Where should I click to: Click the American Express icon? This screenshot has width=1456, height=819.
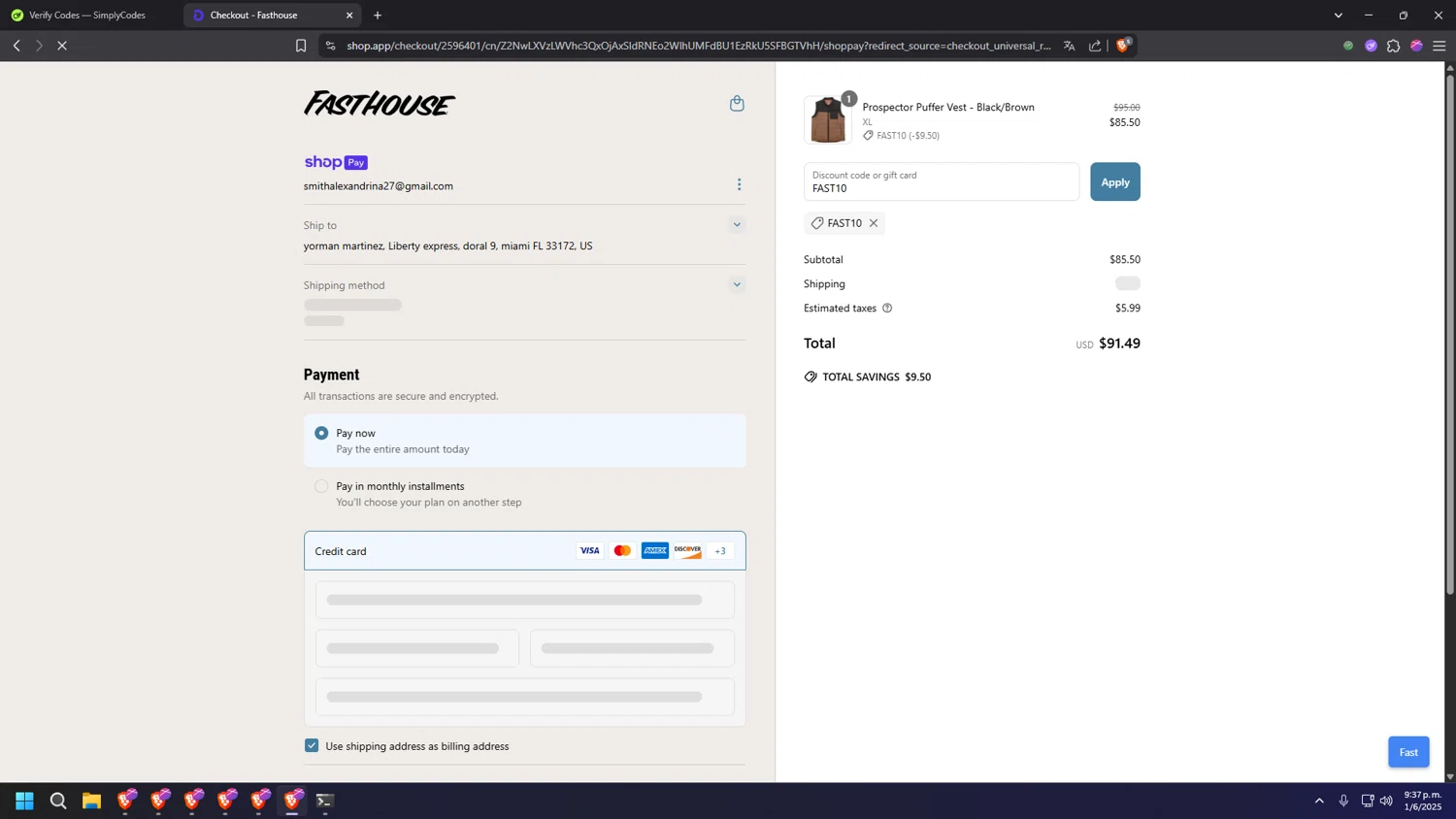tap(655, 550)
